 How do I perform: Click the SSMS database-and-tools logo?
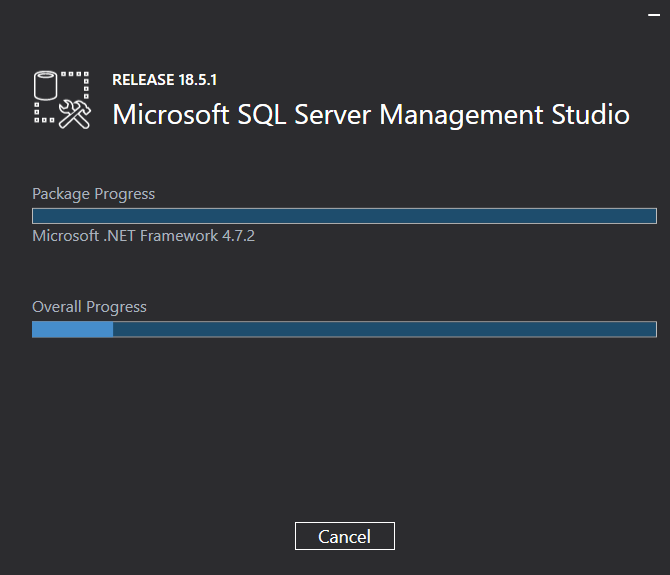click(x=62, y=99)
